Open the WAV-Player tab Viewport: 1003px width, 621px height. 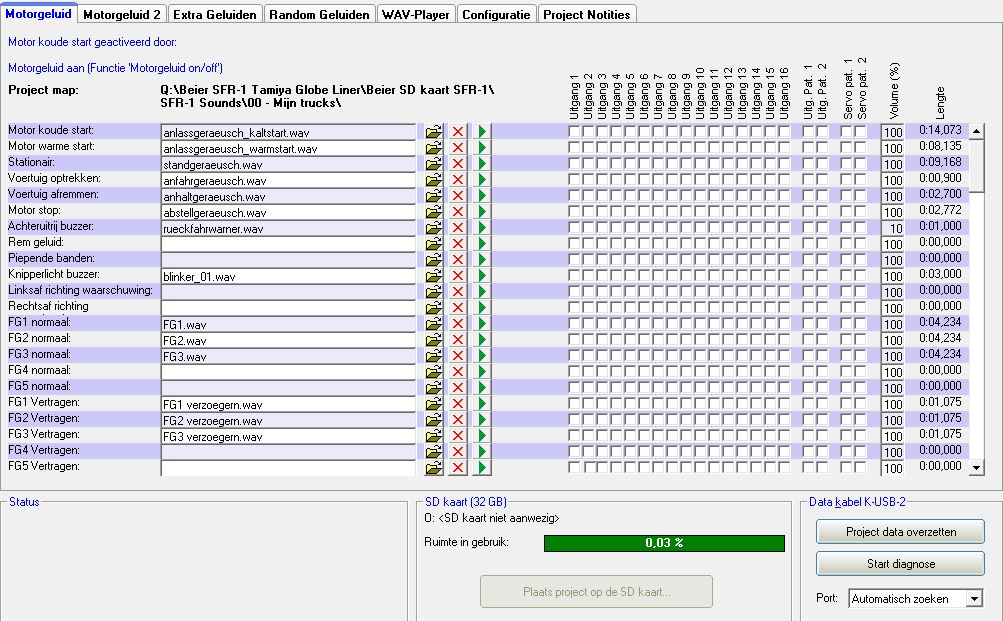[x=416, y=14]
